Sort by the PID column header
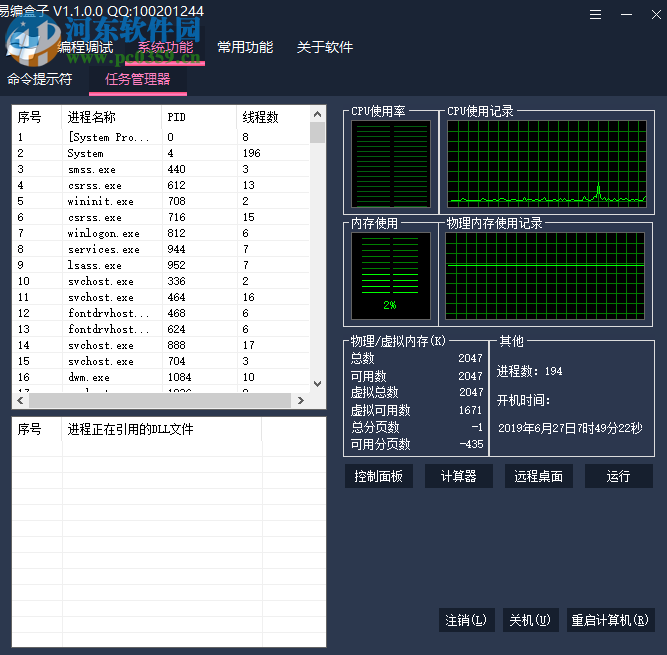 click(199, 117)
